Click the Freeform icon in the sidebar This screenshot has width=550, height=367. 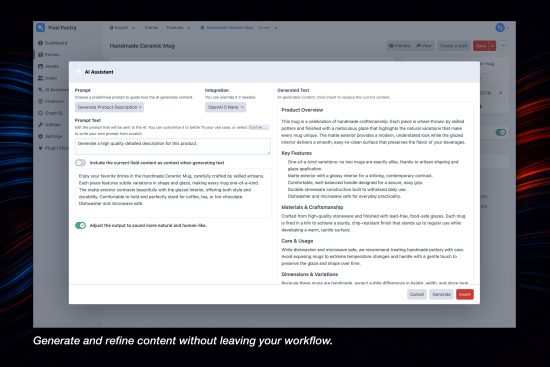point(40,101)
